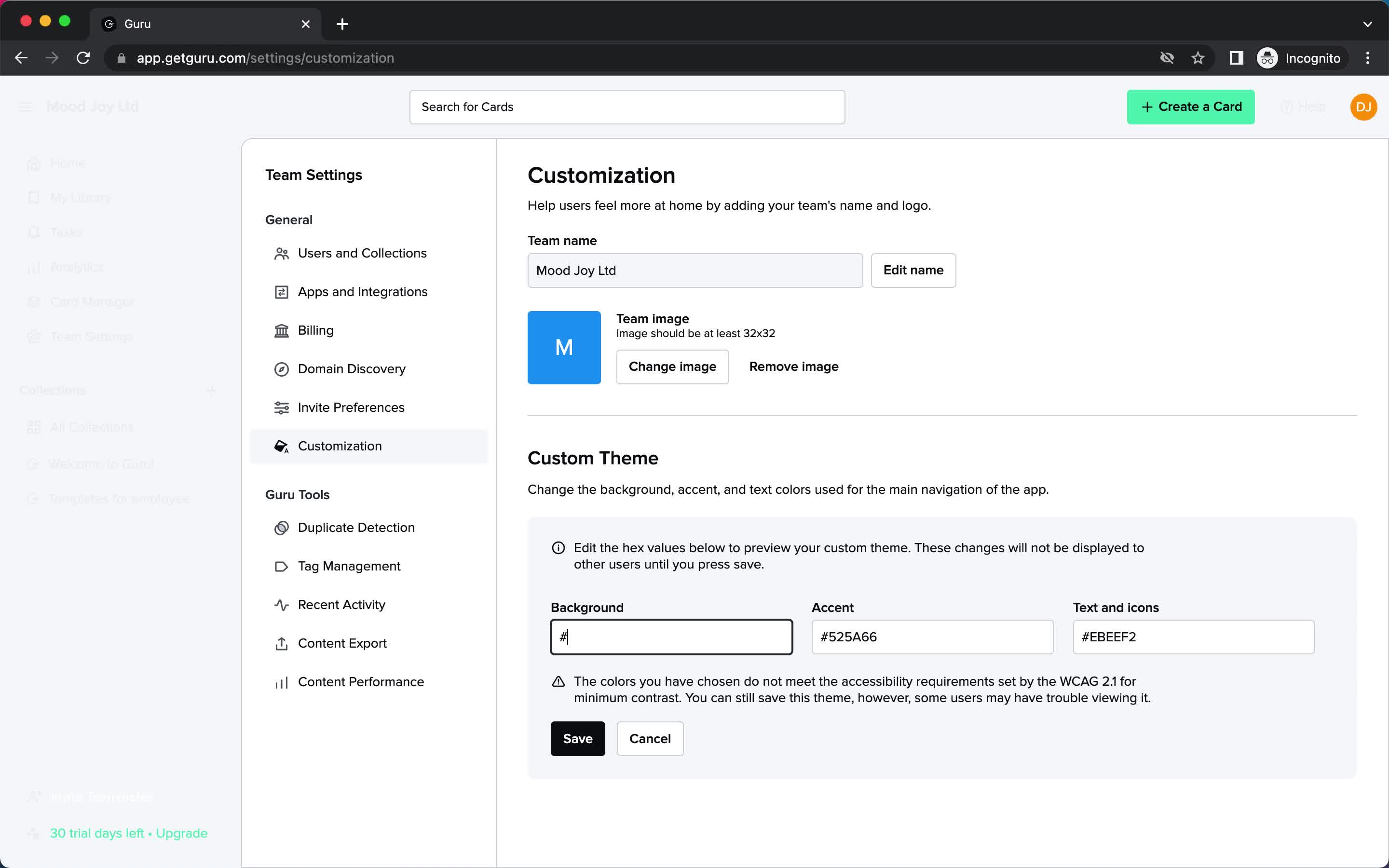Click the Users and Collections icon

coord(281,253)
